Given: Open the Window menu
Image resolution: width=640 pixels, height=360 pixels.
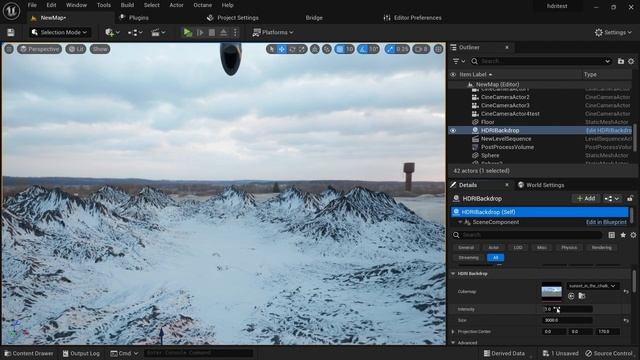Looking at the screenshot, I should click(x=76, y=5).
